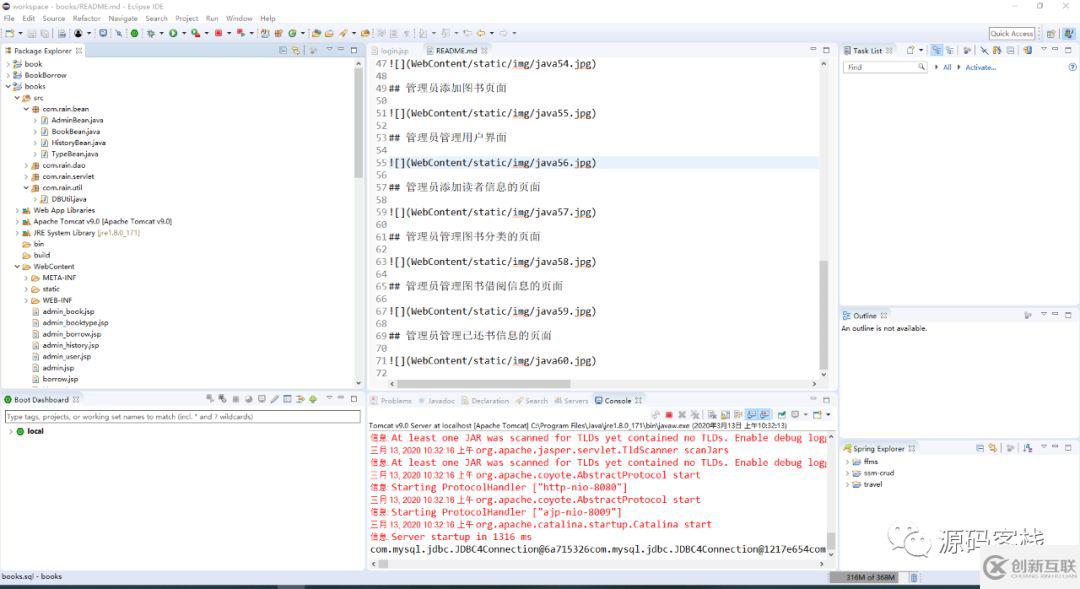The width and height of the screenshot is (1080, 589).
Task: Click the Debug bug icon in toolbar
Action: pyautogui.click(x=150, y=33)
